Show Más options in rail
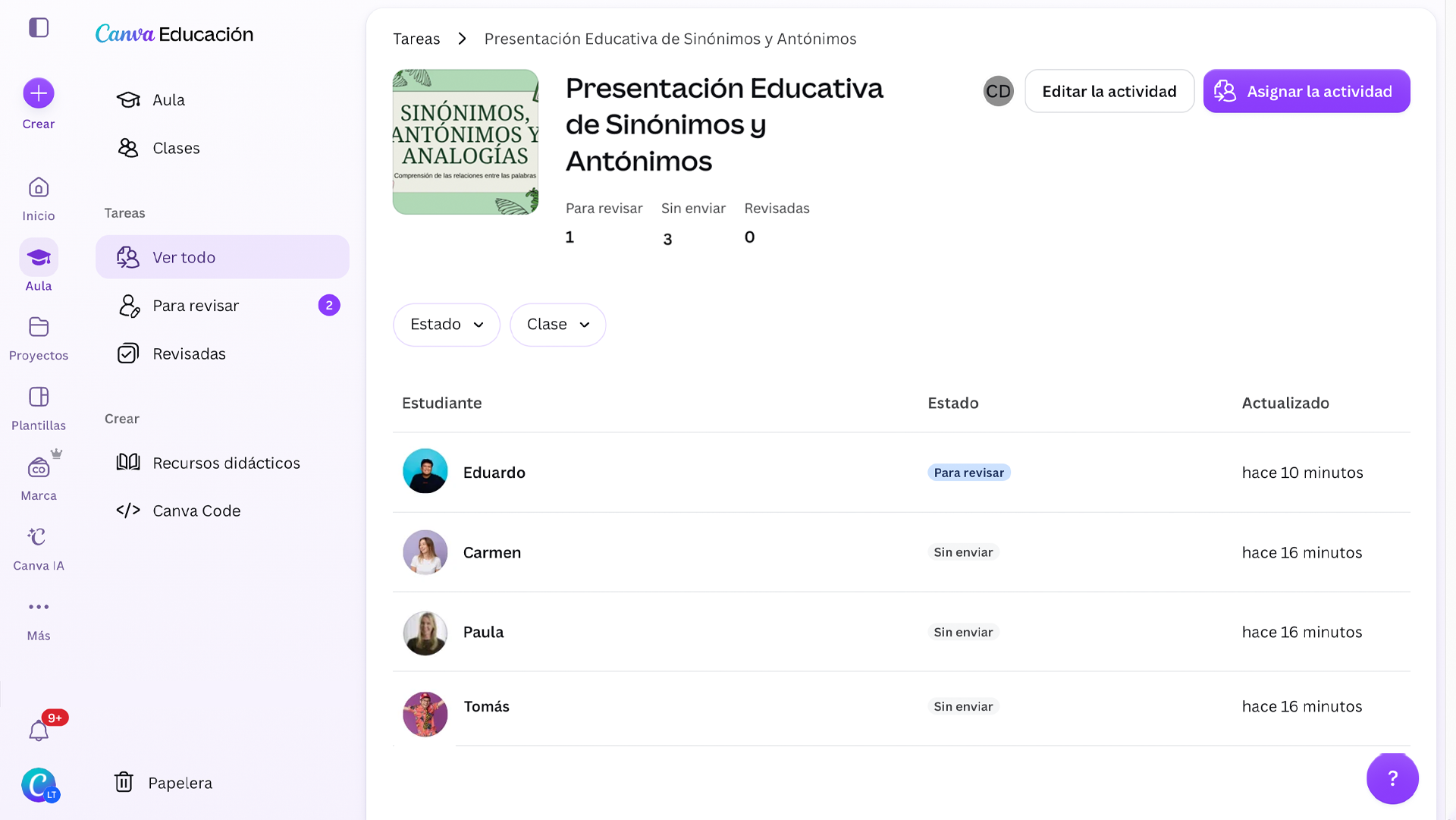Screen dimensions: 1456x820 [x=39, y=620]
